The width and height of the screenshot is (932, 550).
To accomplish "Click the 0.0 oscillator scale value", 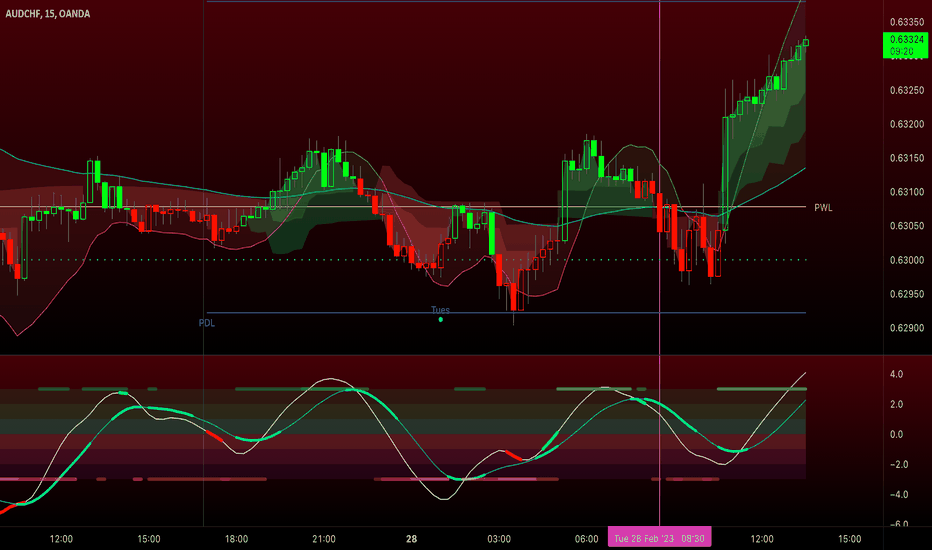I will click(896, 435).
